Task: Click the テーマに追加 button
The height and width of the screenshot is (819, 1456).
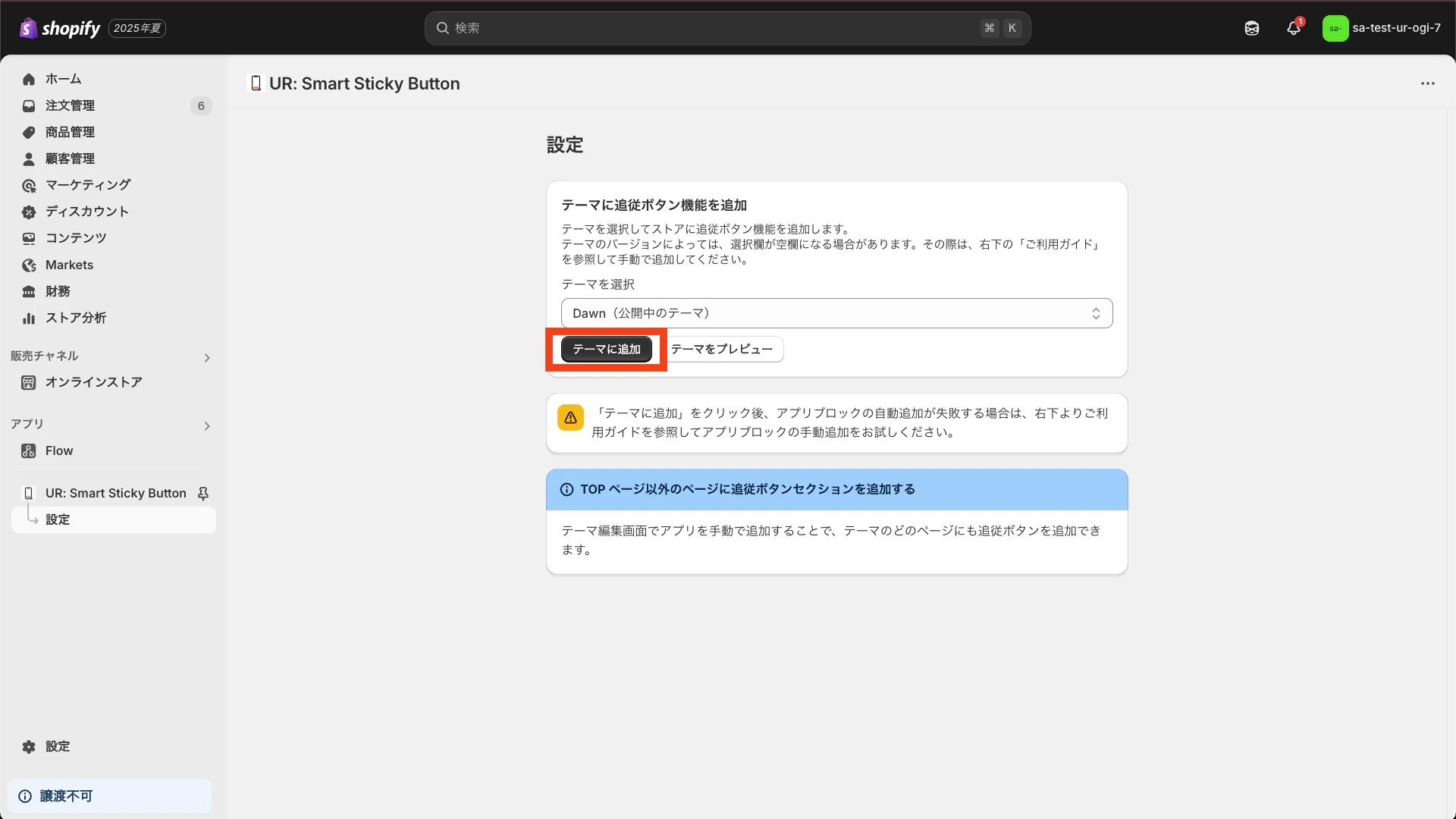Action: (606, 349)
